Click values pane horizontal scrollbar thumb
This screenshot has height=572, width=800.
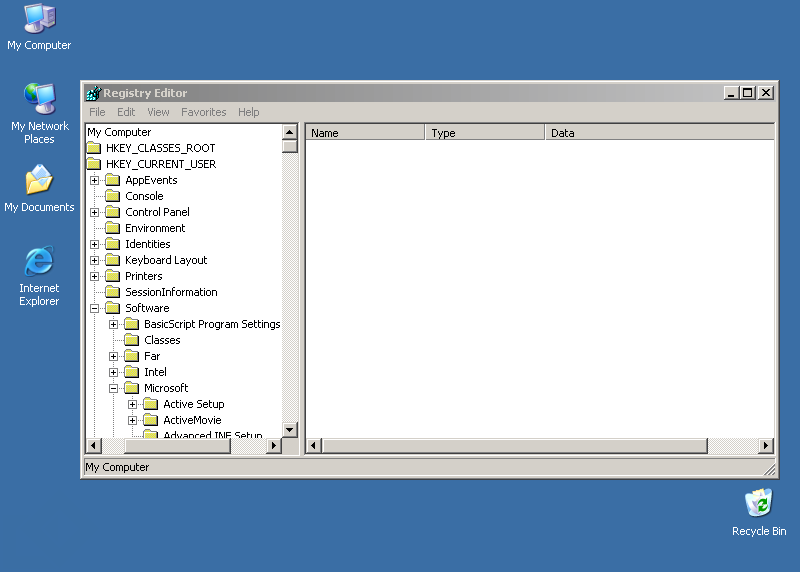point(514,445)
